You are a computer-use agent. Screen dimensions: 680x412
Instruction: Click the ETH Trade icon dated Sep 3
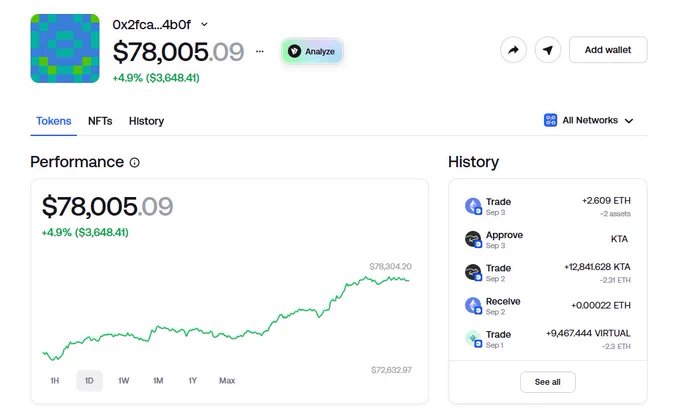473,206
